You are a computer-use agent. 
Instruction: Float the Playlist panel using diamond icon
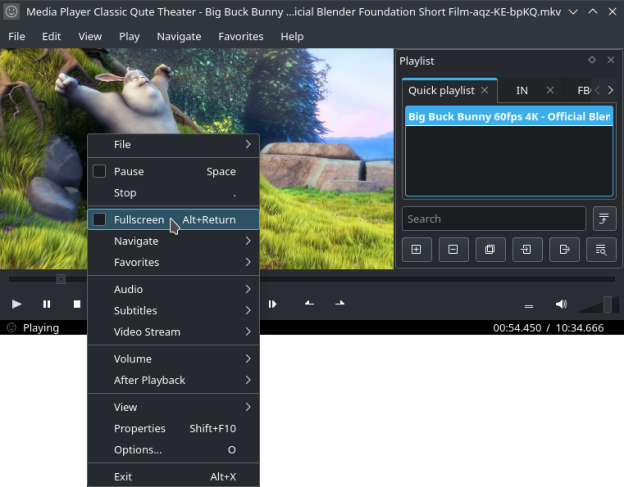click(592, 61)
